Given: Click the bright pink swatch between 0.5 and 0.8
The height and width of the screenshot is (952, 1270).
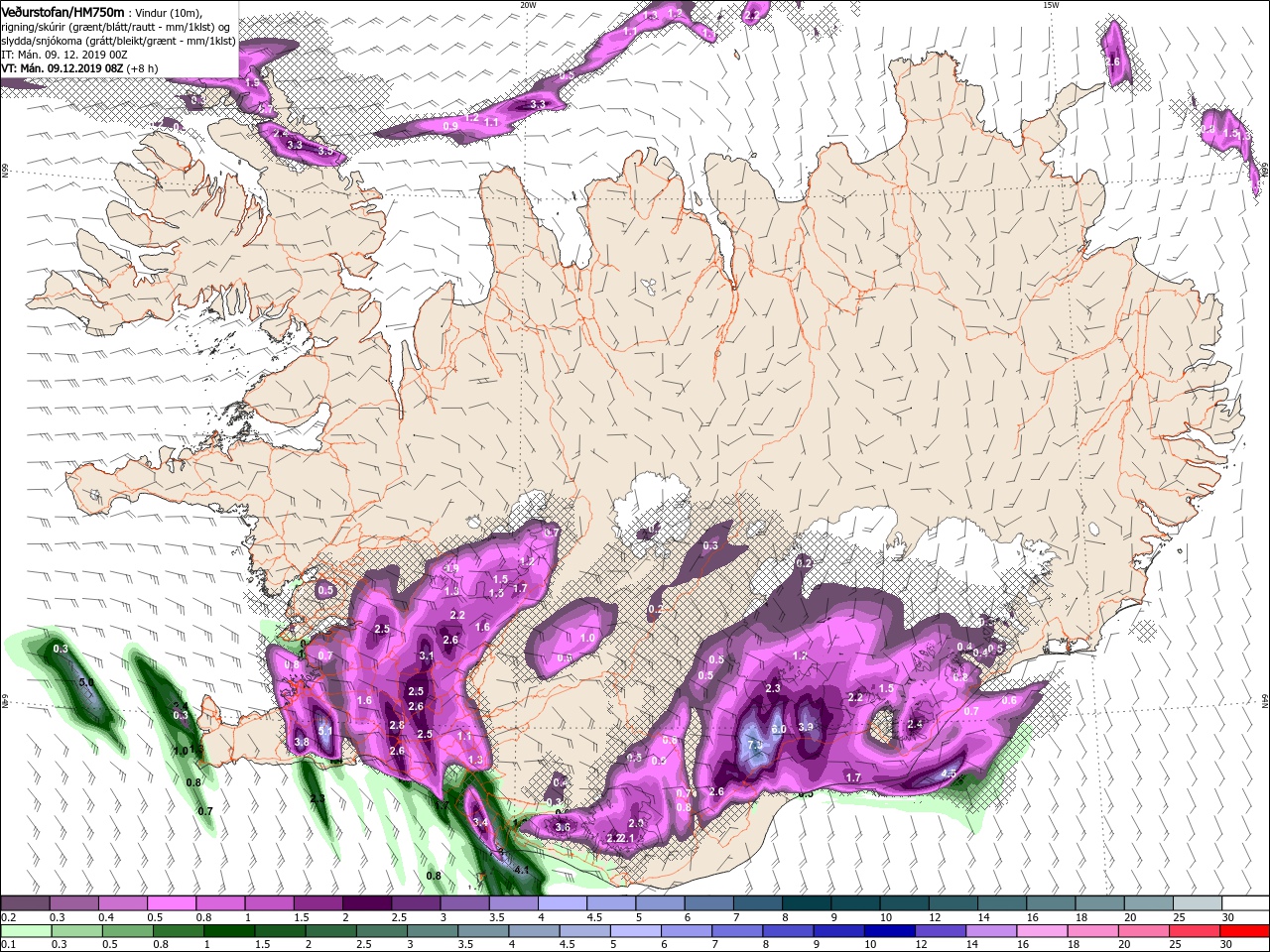Looking at the screenshot, I should click(171, 903).
